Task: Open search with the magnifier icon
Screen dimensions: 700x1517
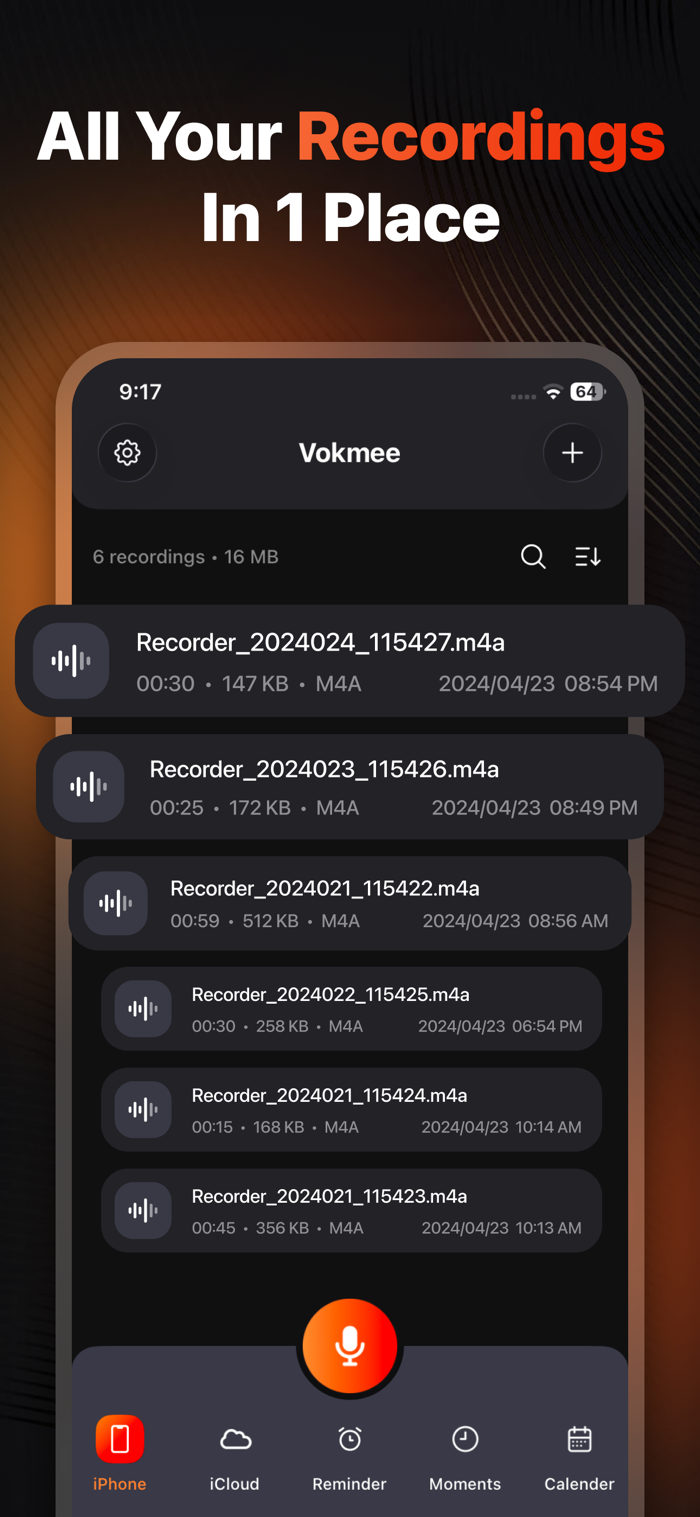Action: click(x=534, y=557)
